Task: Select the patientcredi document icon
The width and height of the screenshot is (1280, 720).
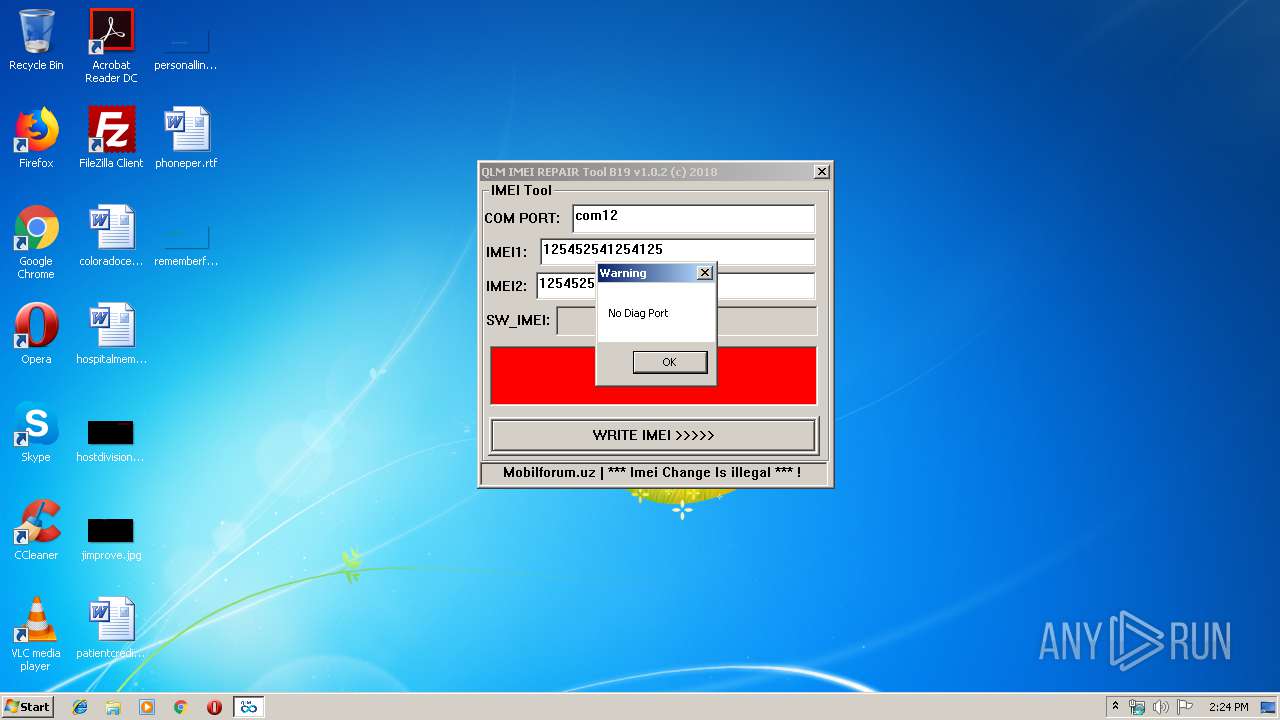Action: (x=111, y=629)
